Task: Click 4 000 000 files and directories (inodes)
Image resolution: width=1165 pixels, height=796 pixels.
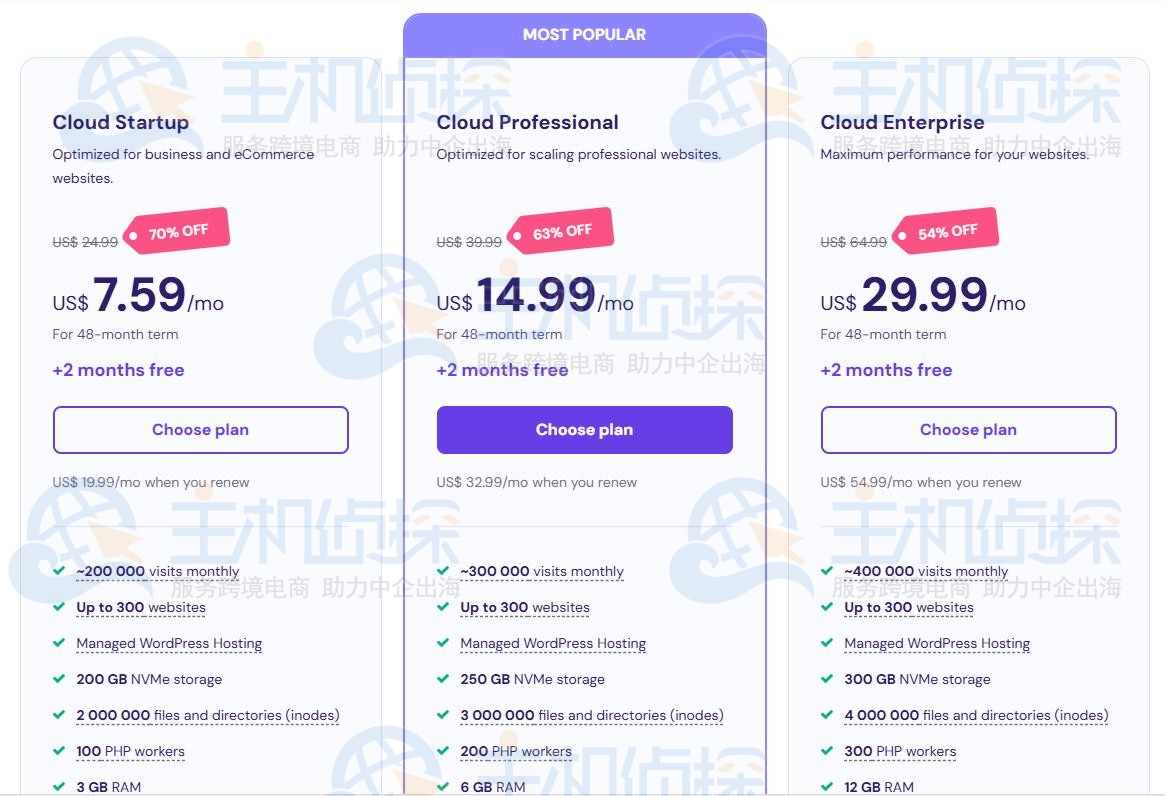Action: (x=976, y=715)
